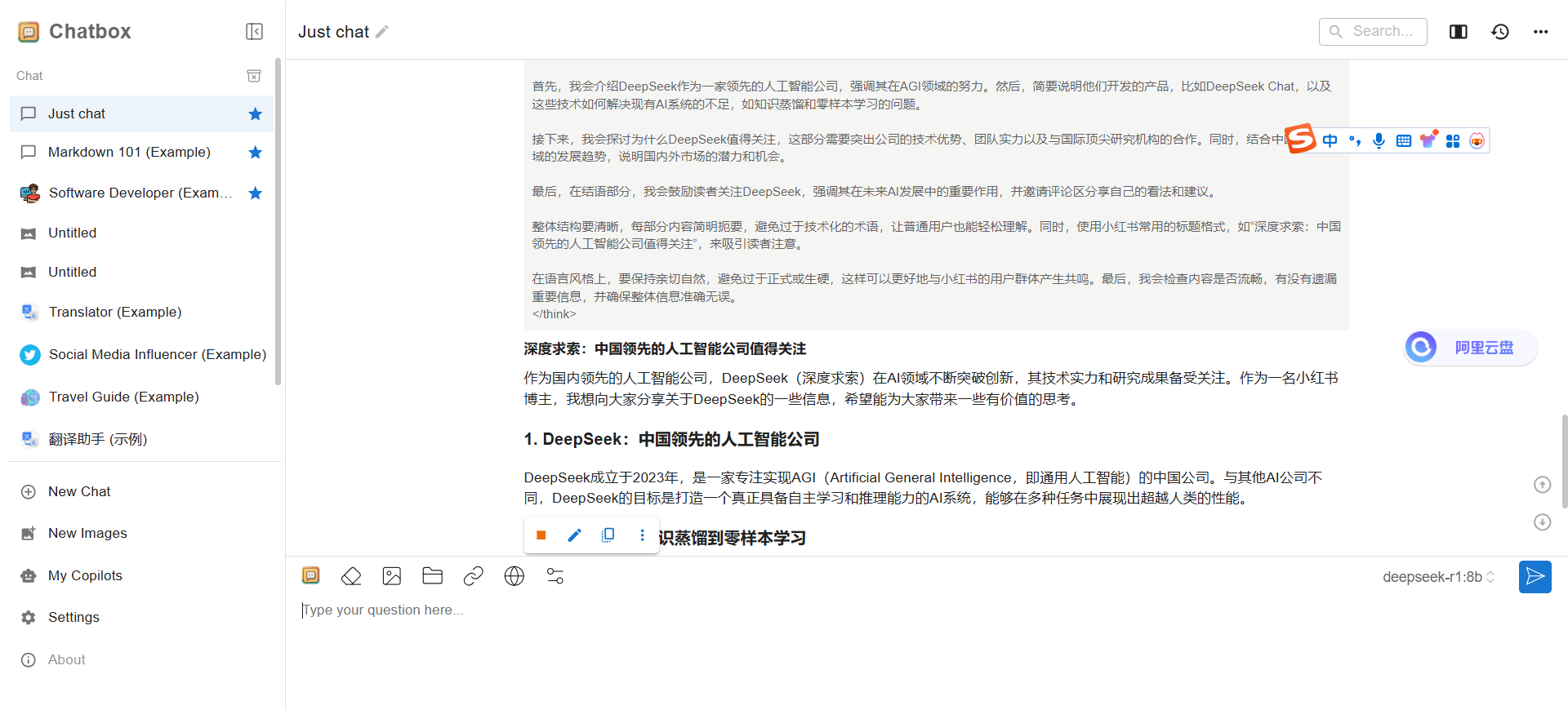This screenshot has height=710, width=1568.
Task: Stop the response generation
Action: pos(541,535)
